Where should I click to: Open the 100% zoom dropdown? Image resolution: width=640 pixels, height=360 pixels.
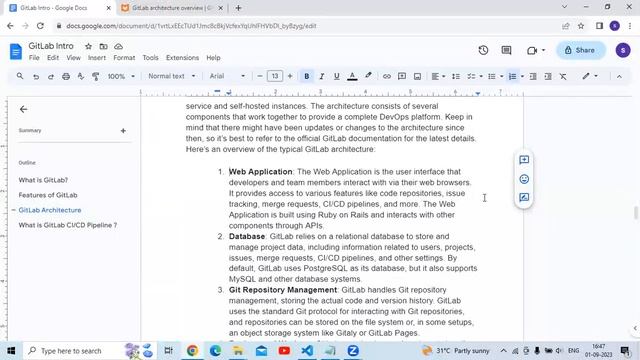[121, 76]
